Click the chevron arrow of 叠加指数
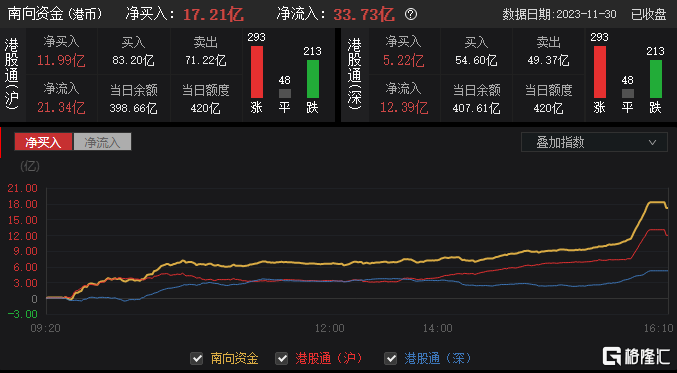Viewport: 677px width, 373px height. click(652, 142)
